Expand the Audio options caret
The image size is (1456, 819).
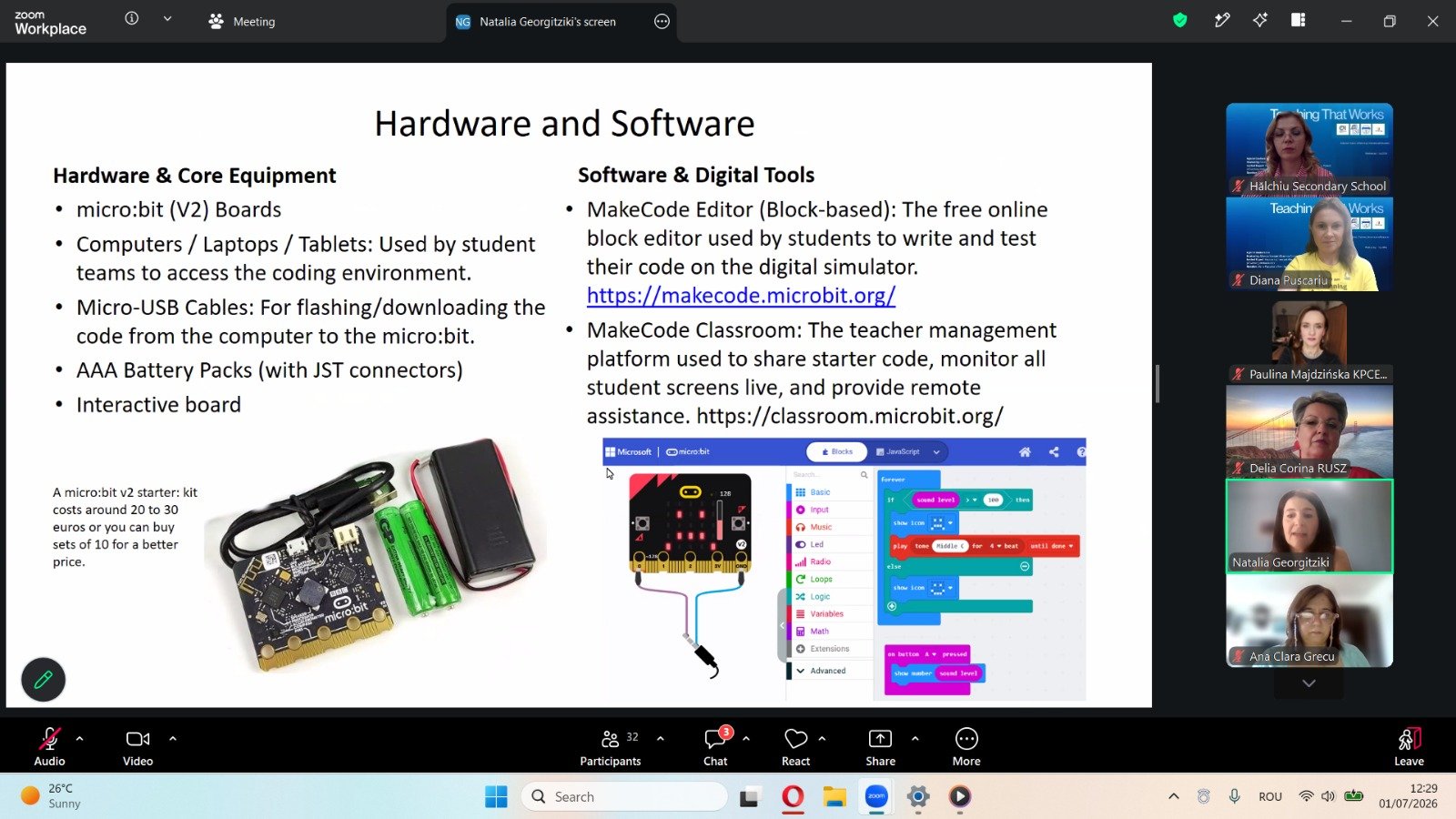(80, 739)
